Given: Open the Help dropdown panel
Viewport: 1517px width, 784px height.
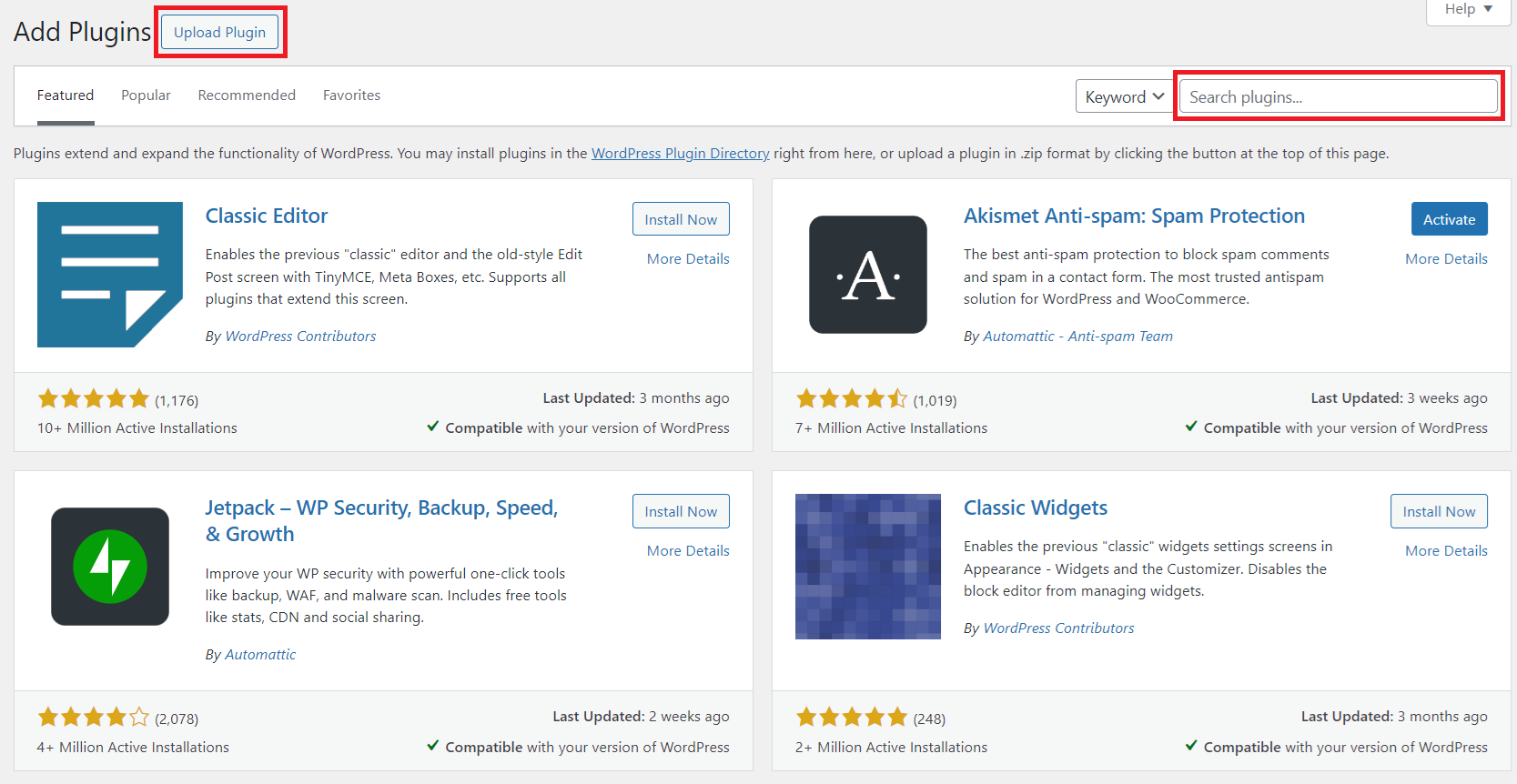Looking at the screenshot, I should tap(1468, 9).
